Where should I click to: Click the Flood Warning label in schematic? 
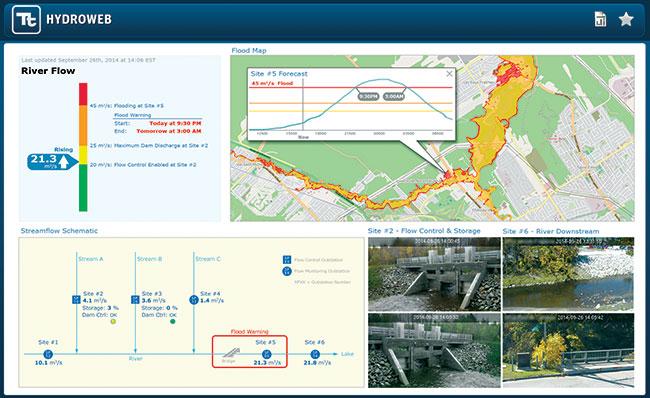pos(250,332)
